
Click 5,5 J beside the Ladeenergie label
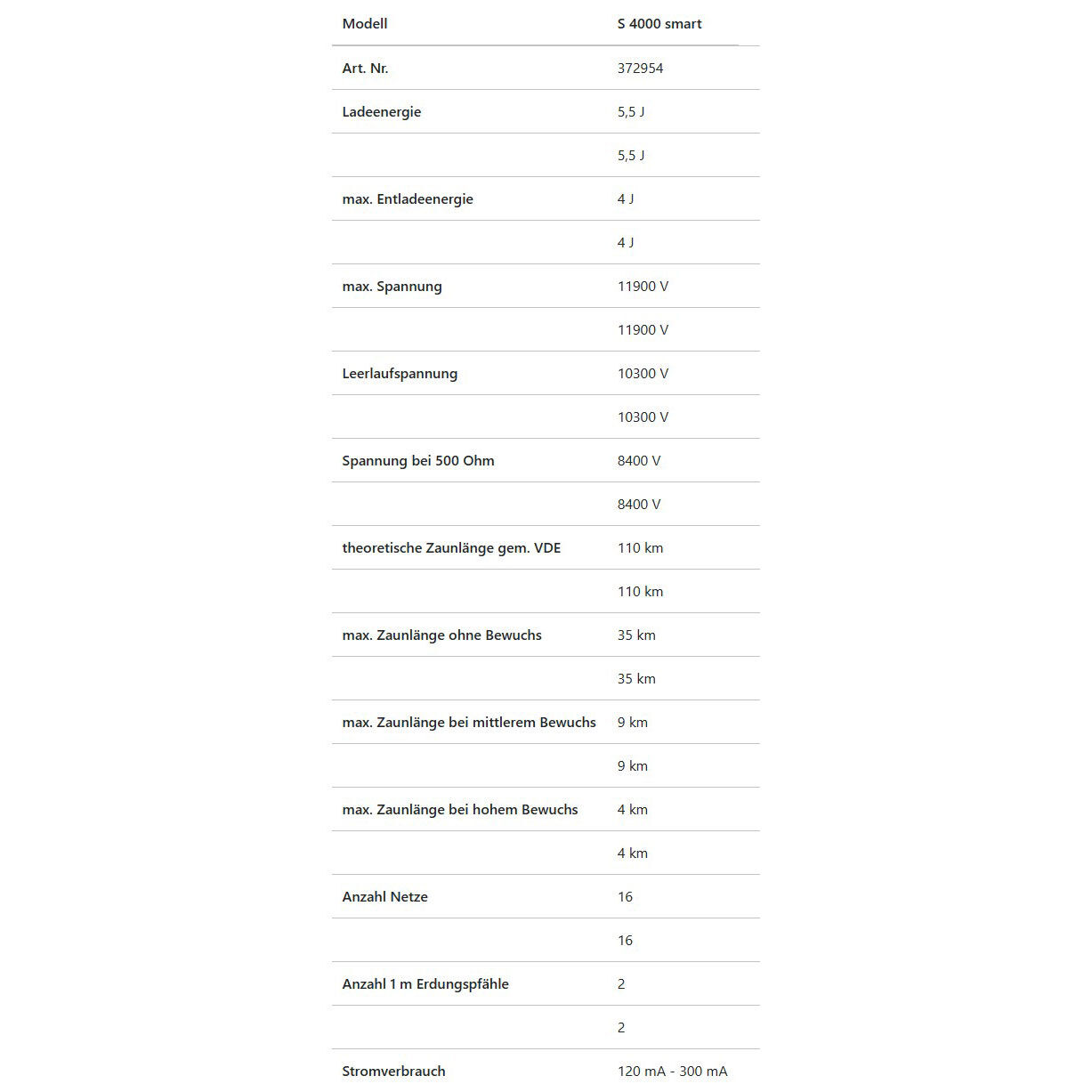(x=631, y=111)
